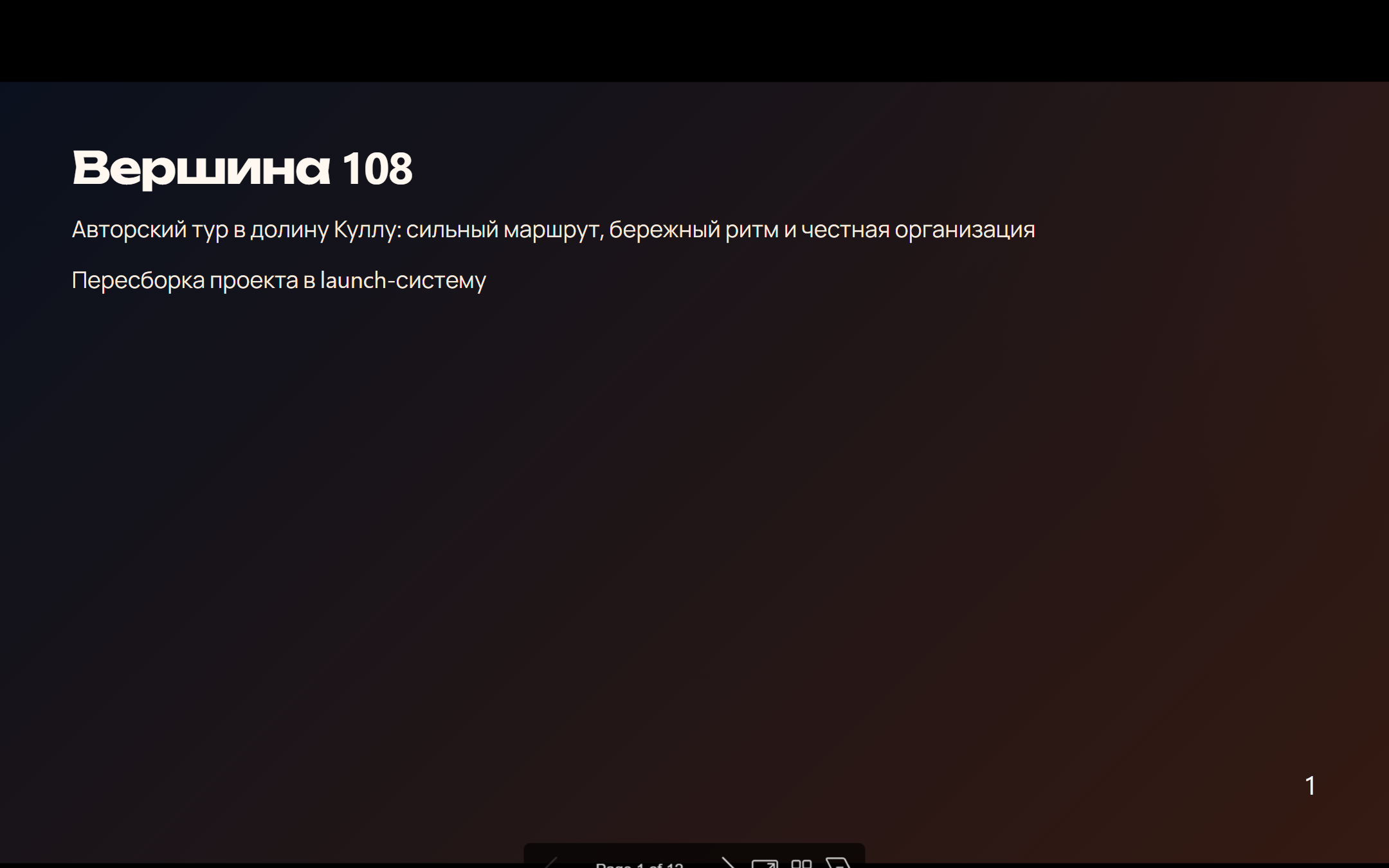
Task: Click the word 'Вершина' in the heading
Action: (x=201, y=168)
